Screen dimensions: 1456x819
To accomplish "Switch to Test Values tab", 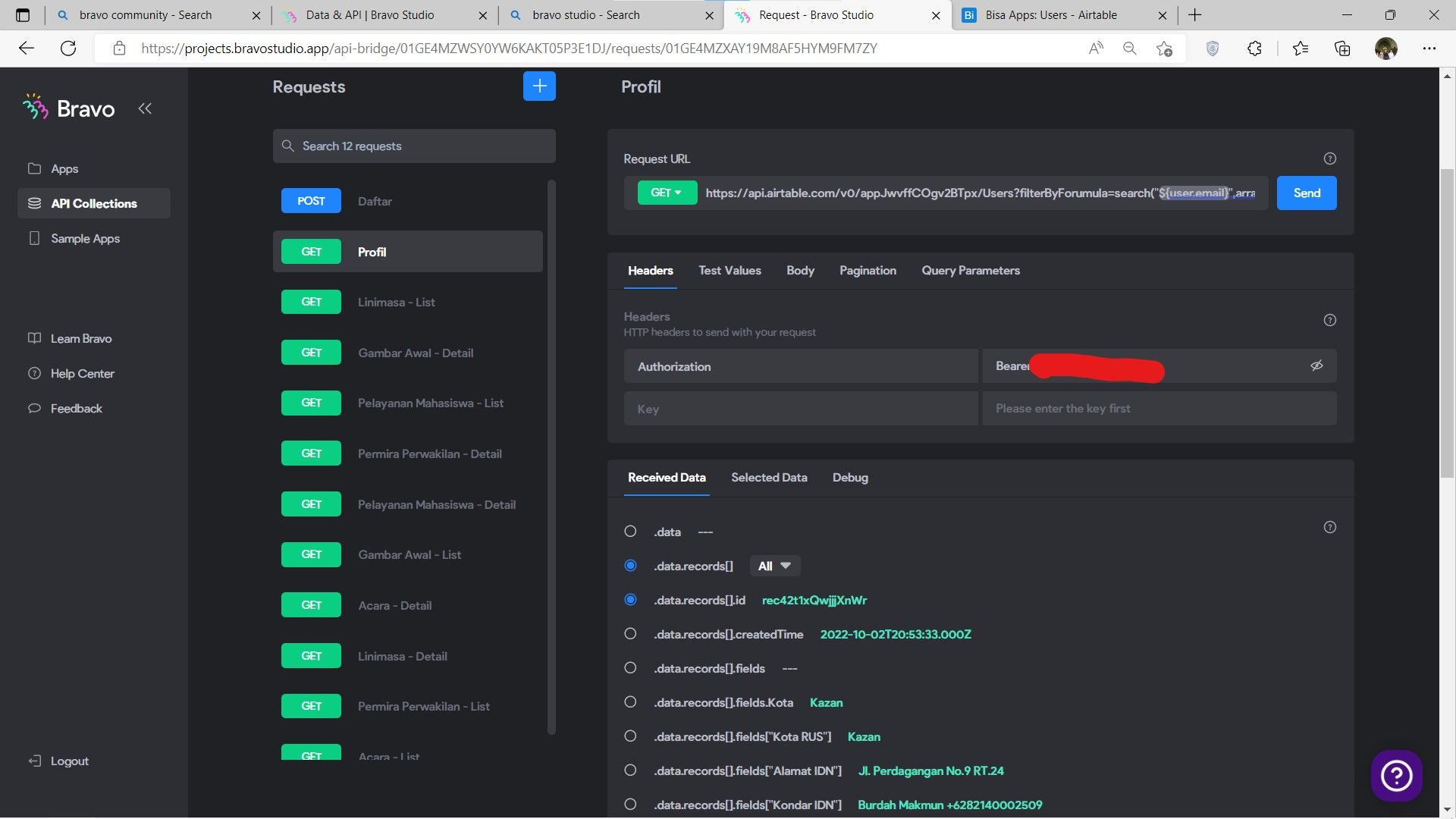I will [x=730, y=271].
